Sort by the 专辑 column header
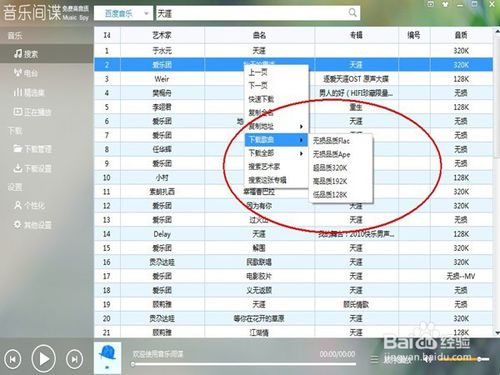 coord(356,35)
